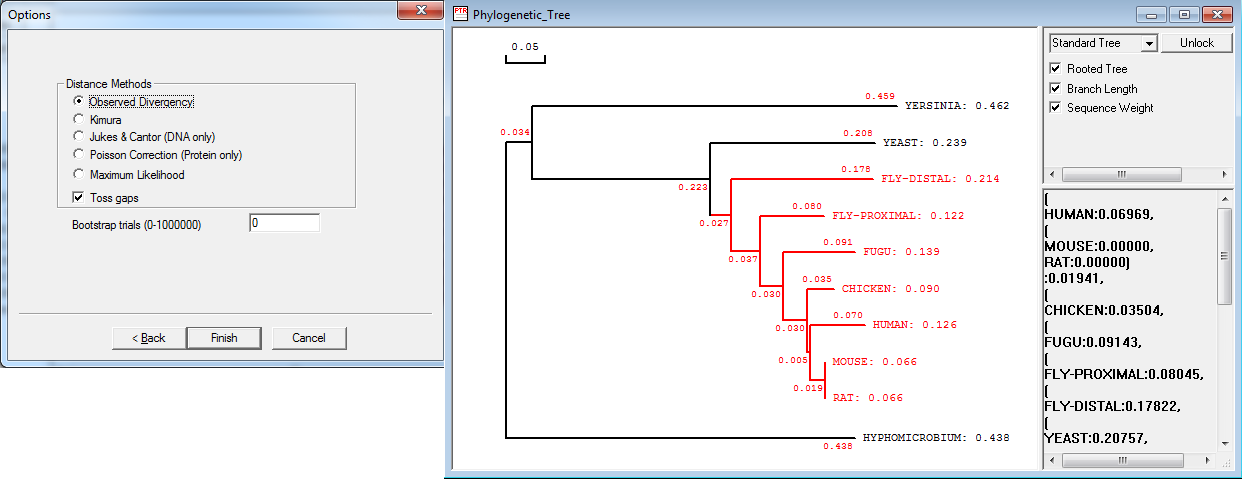Image resolution: width=1243 pixels, height=479 pixels.
Task: Click left arrow of options panel horizontal scrollbar
Action: tap(1052, 174)
